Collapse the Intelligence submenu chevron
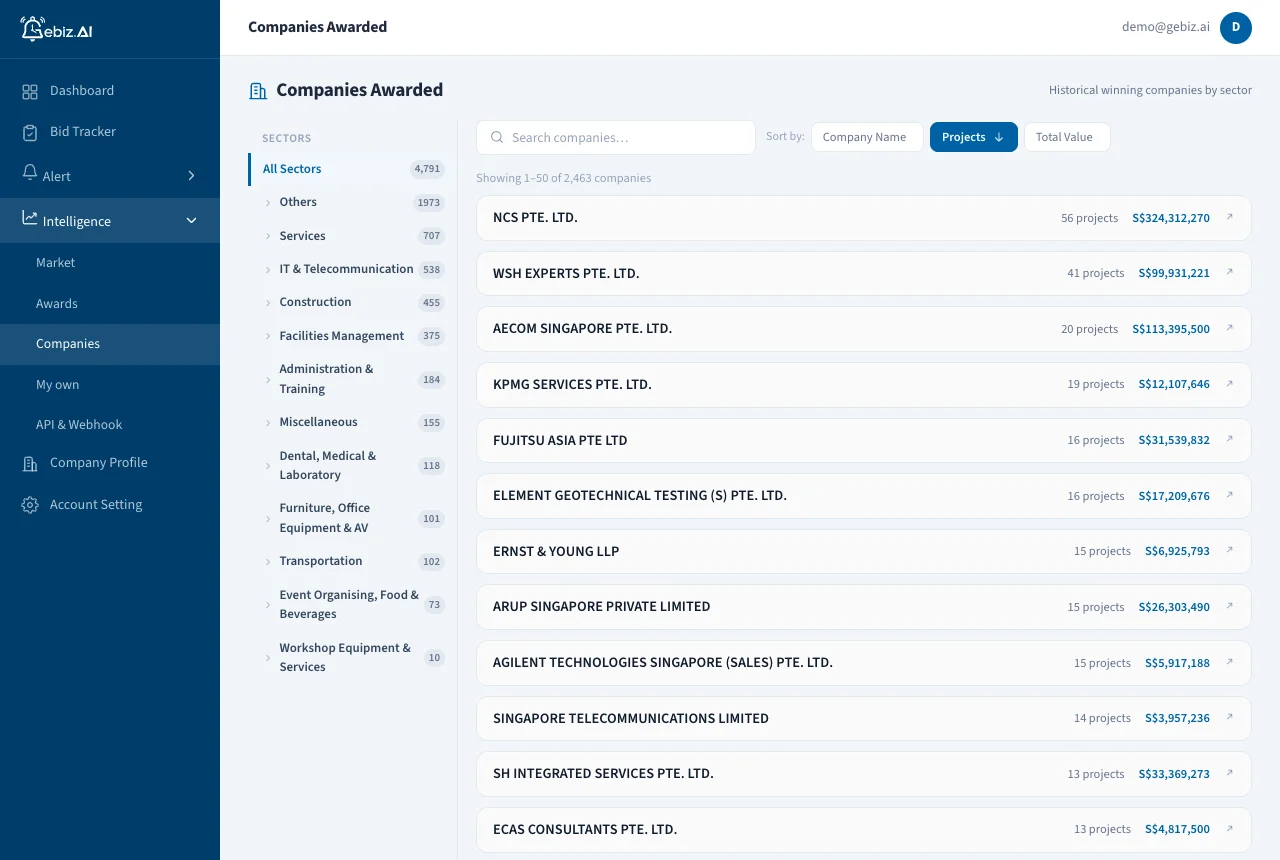 192,221
